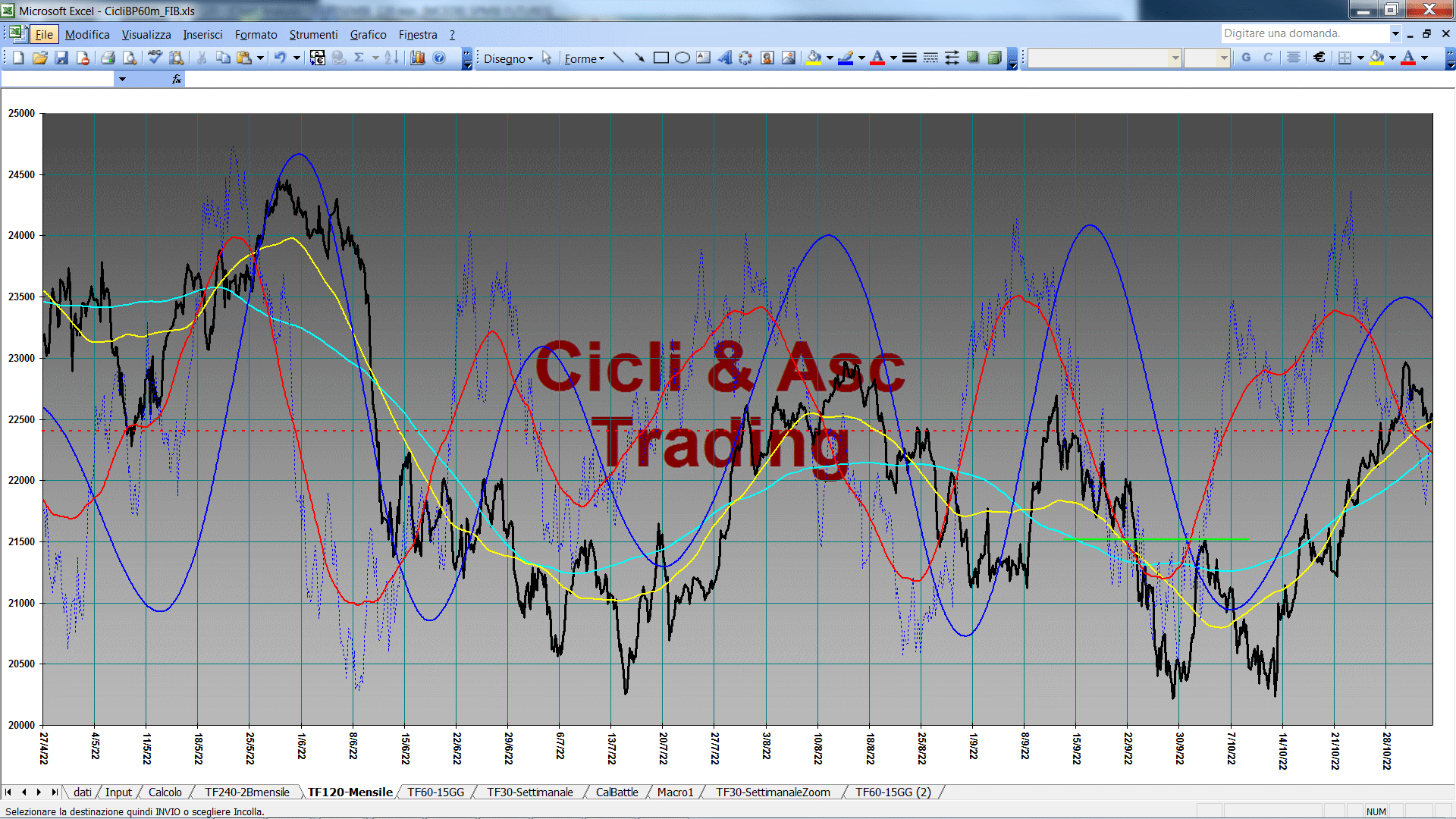Viewport: 1456px width, 819px height.
Task: Toggle Bold (G) formatting
Action: 1246,58
